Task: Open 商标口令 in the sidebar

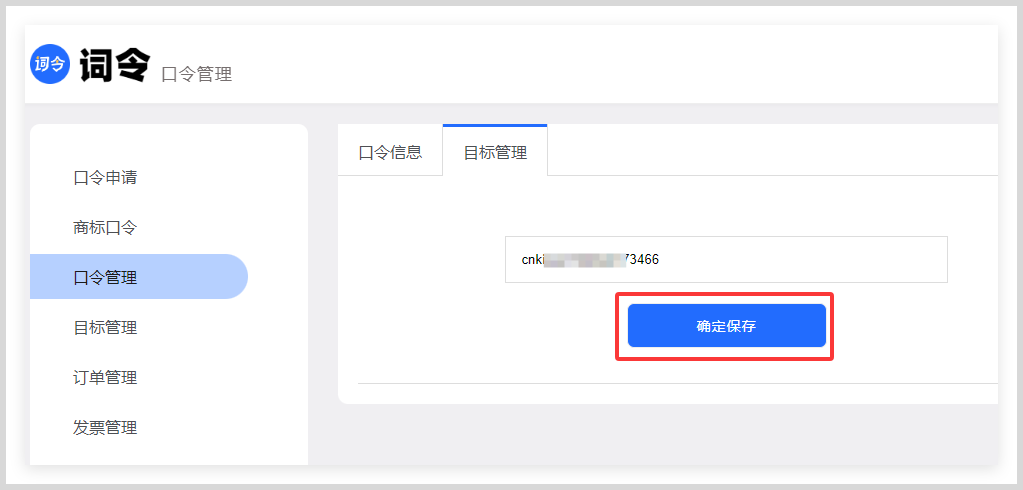Action: [x=105, y=228]
